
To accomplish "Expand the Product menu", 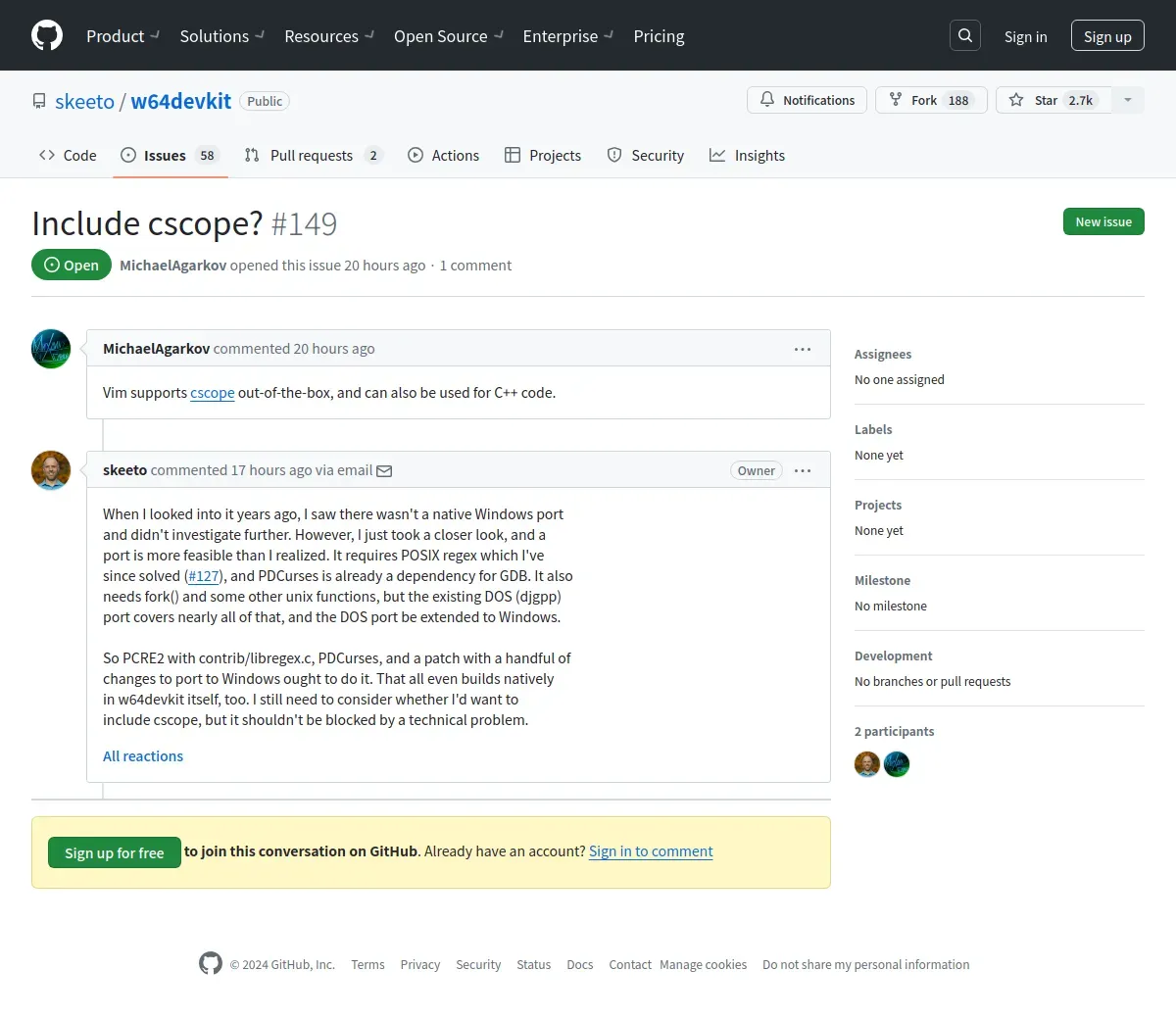I will tap(123, 36).
